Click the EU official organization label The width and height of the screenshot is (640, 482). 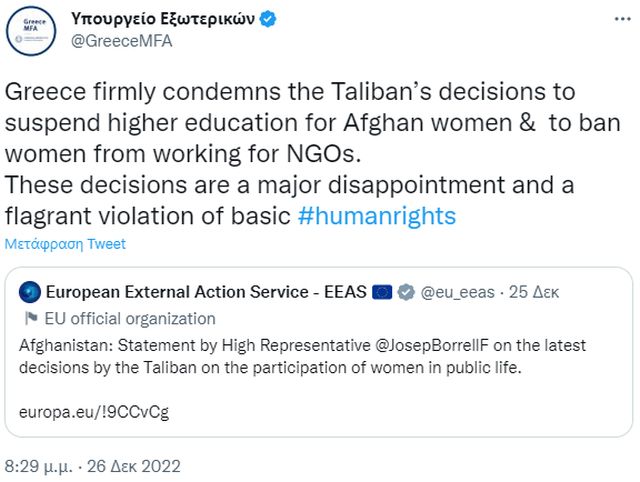[134, 319]
